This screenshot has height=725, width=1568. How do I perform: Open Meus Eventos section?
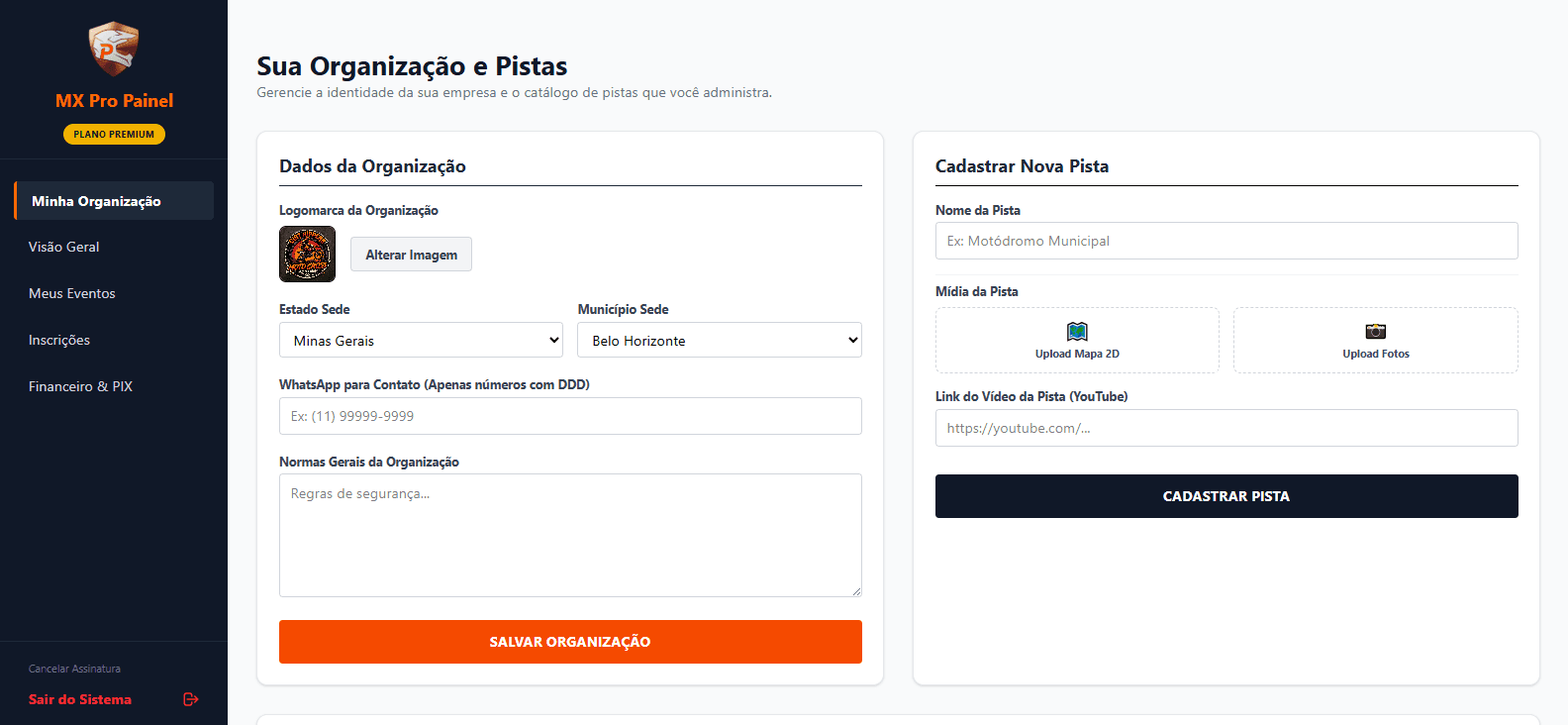click(72, 293)
